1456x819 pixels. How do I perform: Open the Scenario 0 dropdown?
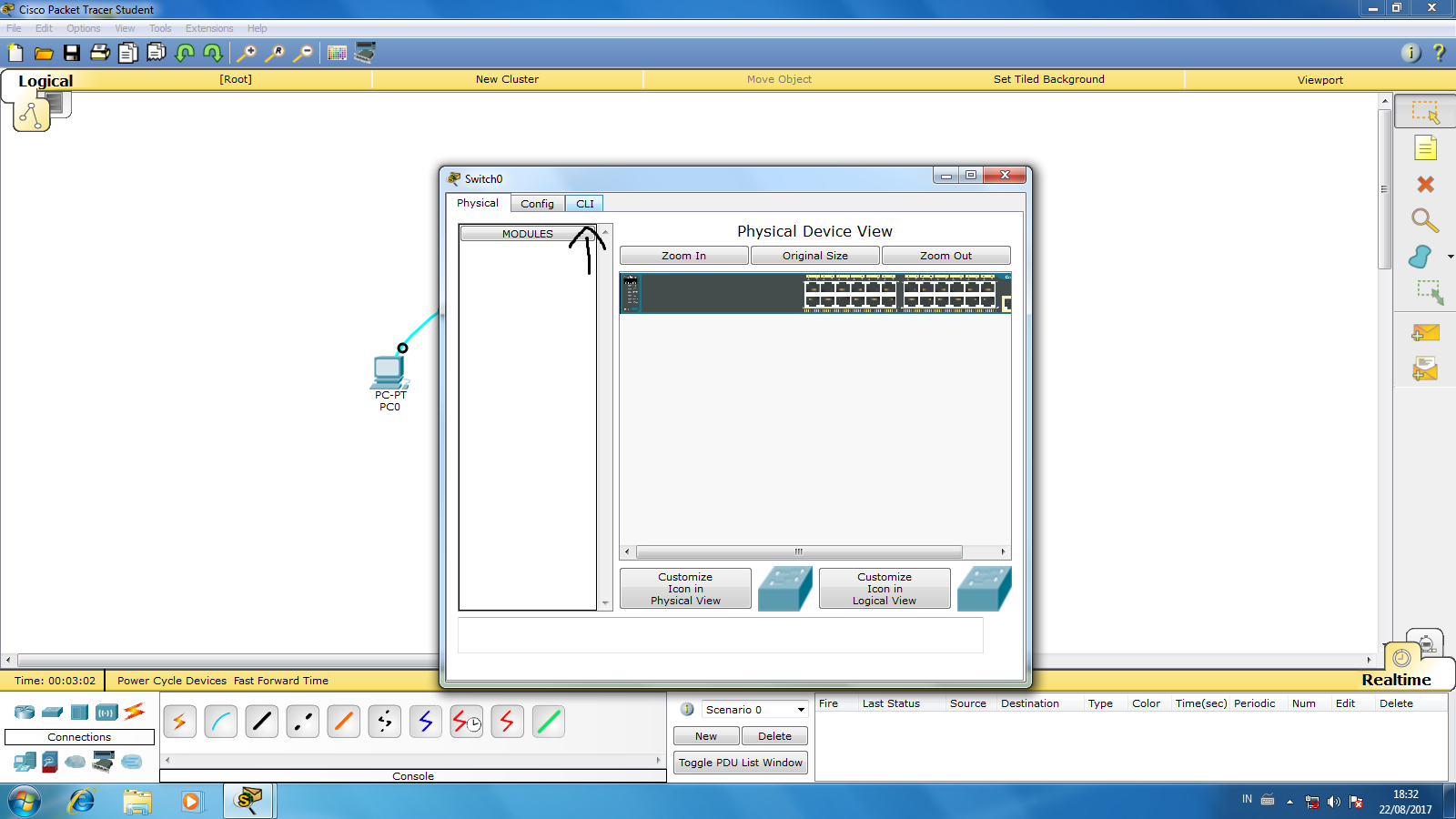(799, 708)
